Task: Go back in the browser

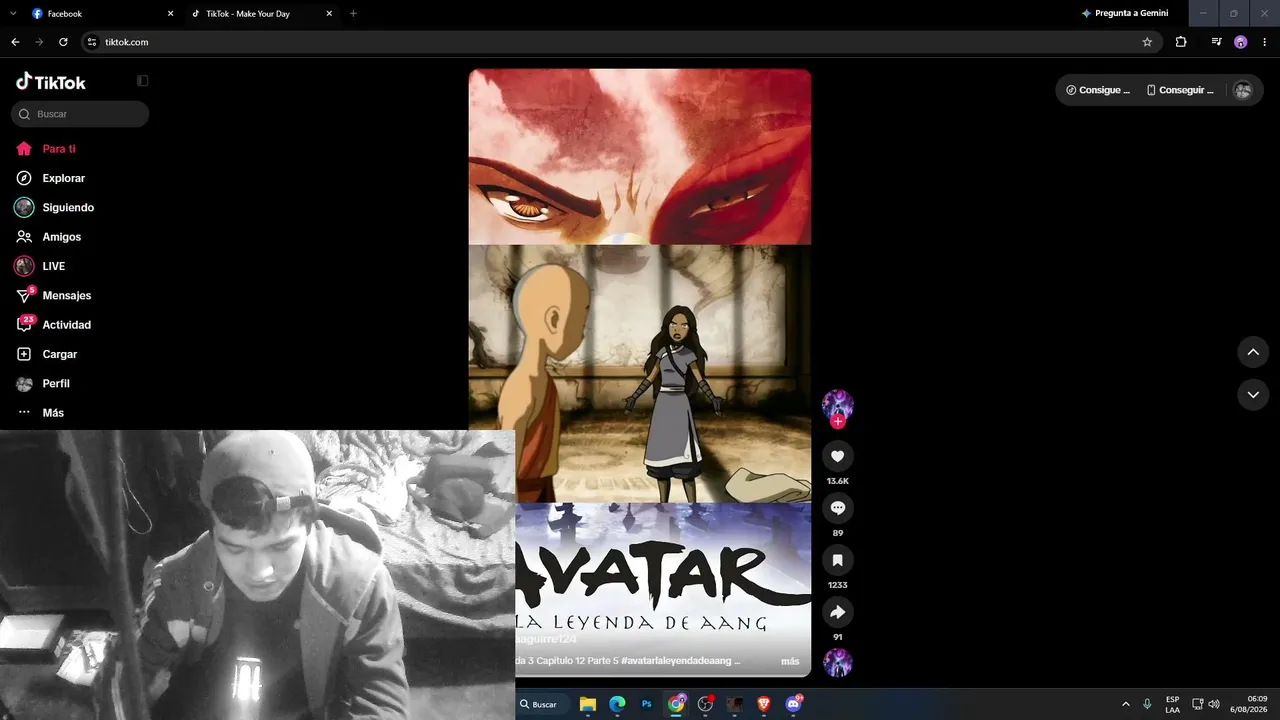Action: pos(15,42)
